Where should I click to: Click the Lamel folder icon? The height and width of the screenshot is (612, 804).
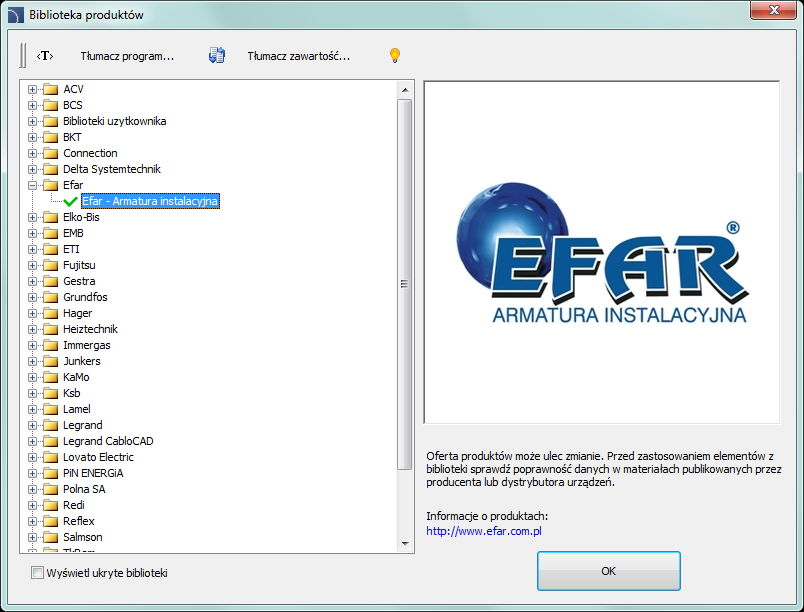50,409
